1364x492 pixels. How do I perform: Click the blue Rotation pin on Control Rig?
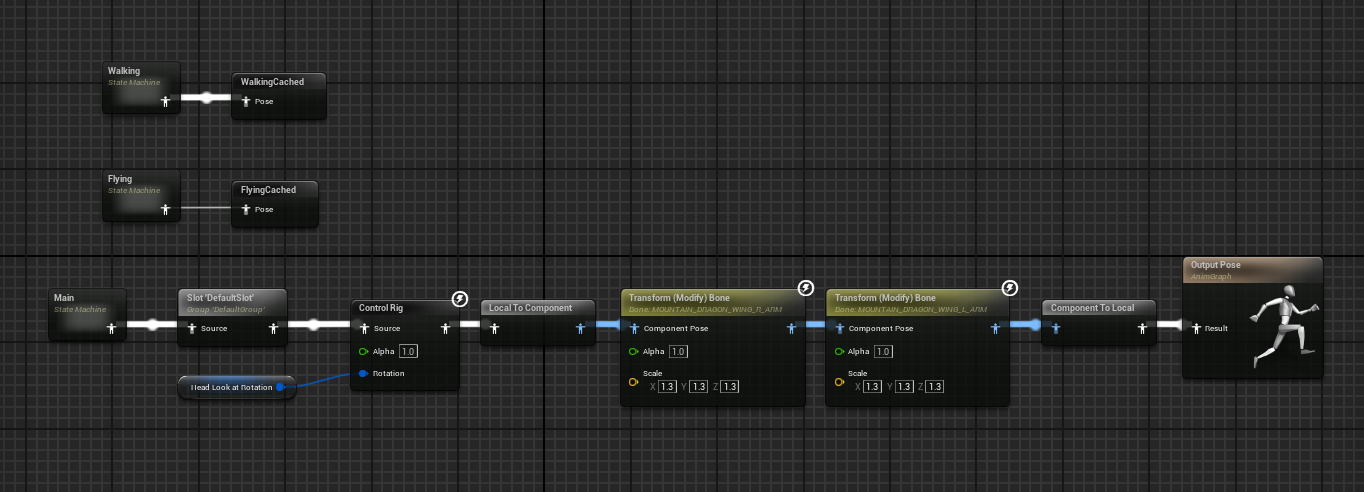pyautogui.click(x=364, y=373)
